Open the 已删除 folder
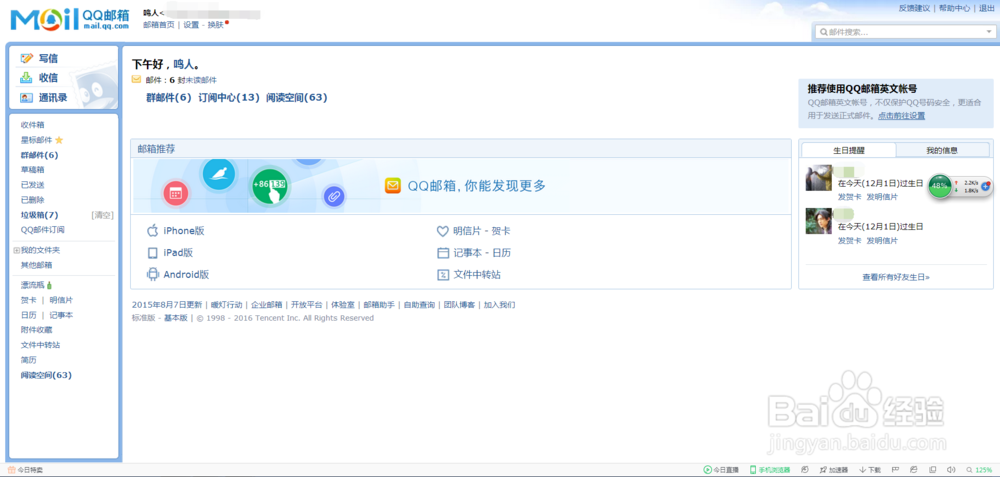 33,200
